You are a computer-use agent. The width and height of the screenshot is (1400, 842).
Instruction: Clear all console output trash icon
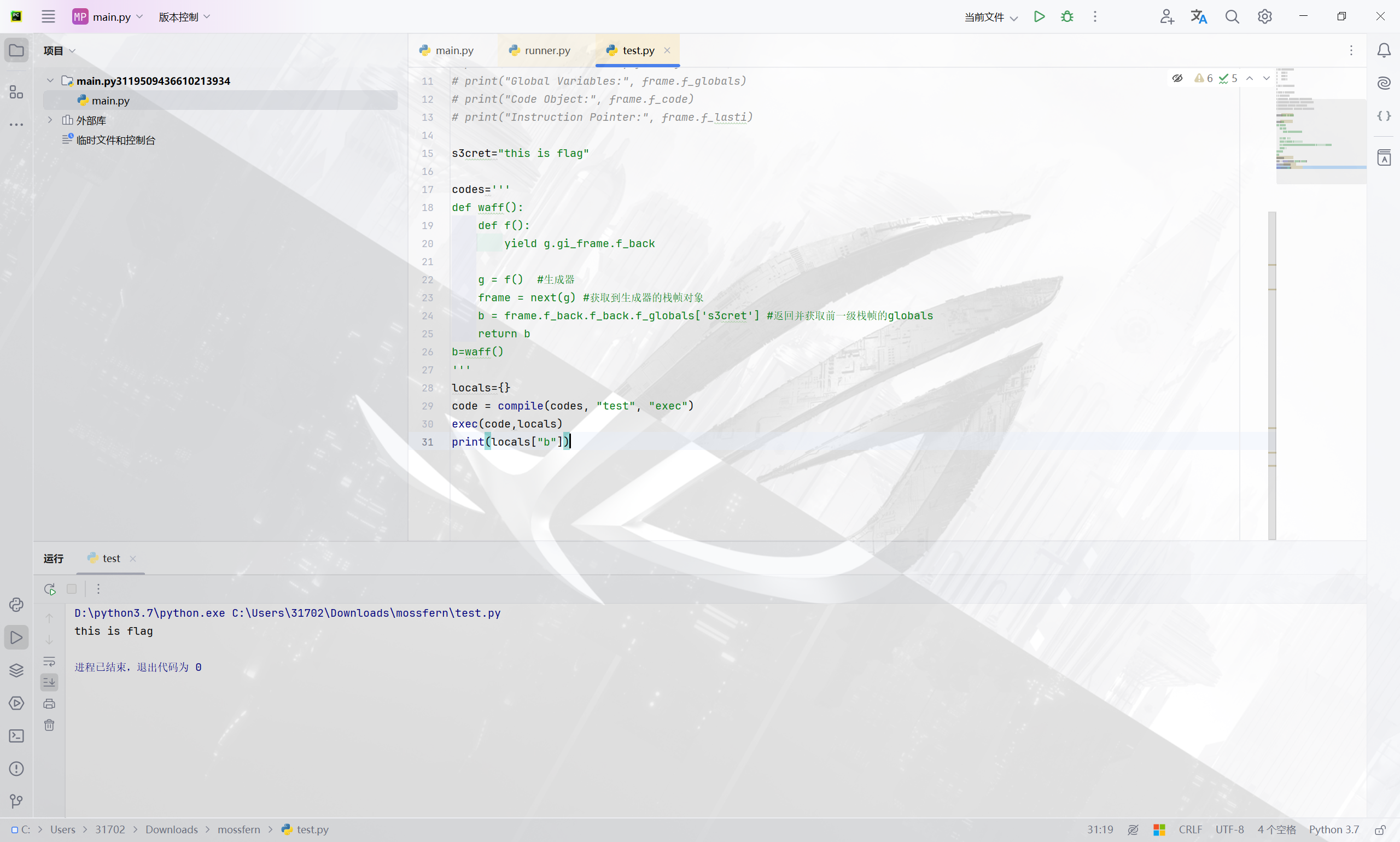[49, 725]
